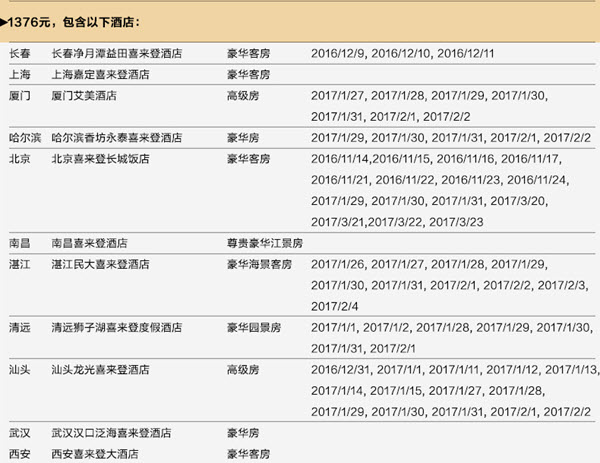Select the city cell '哈尔滨'
This screenshot has width=600, height=463.
25,137
